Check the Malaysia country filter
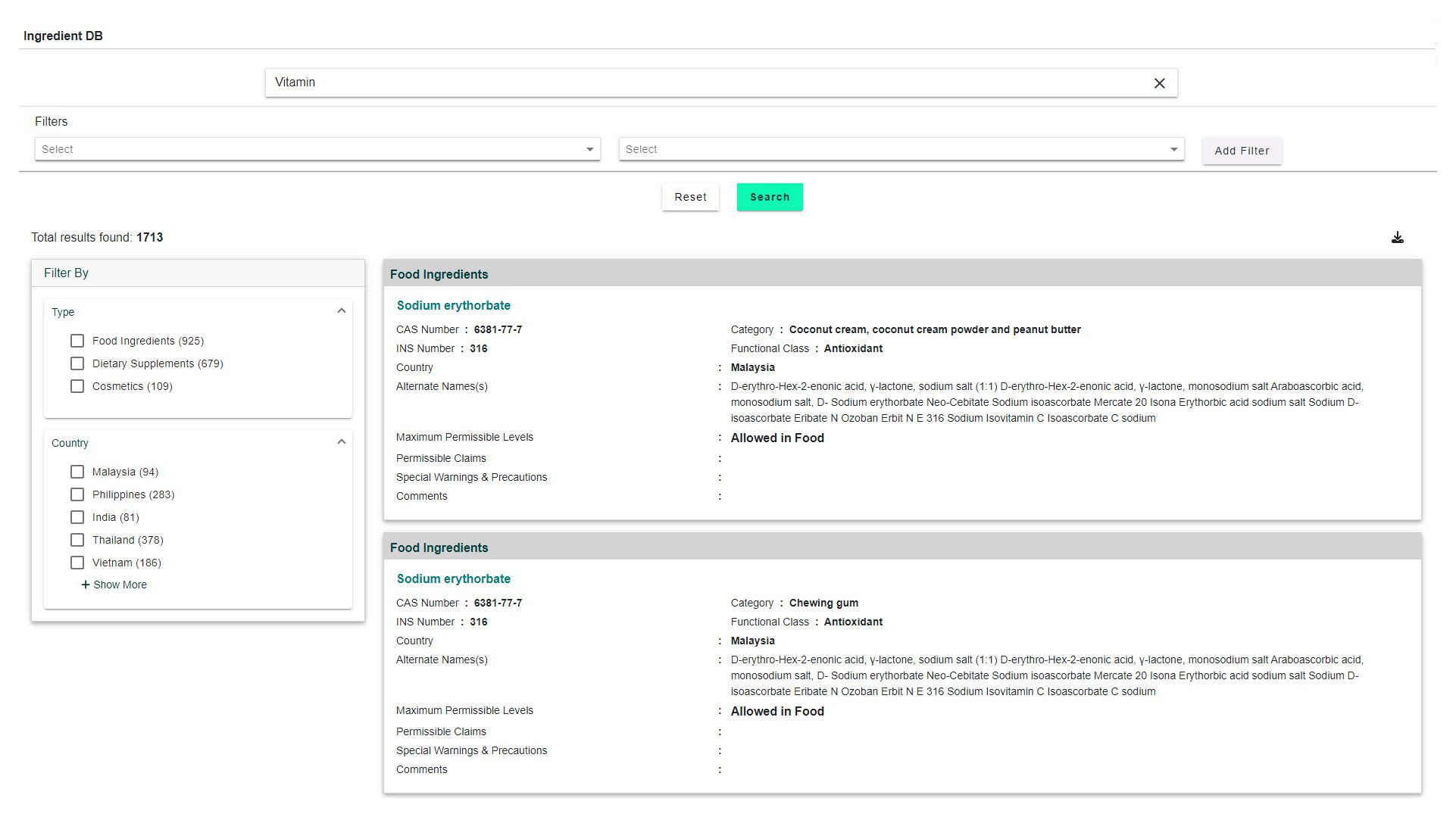Viewport: 1456px width, 817px height. [x=77, y=472]
